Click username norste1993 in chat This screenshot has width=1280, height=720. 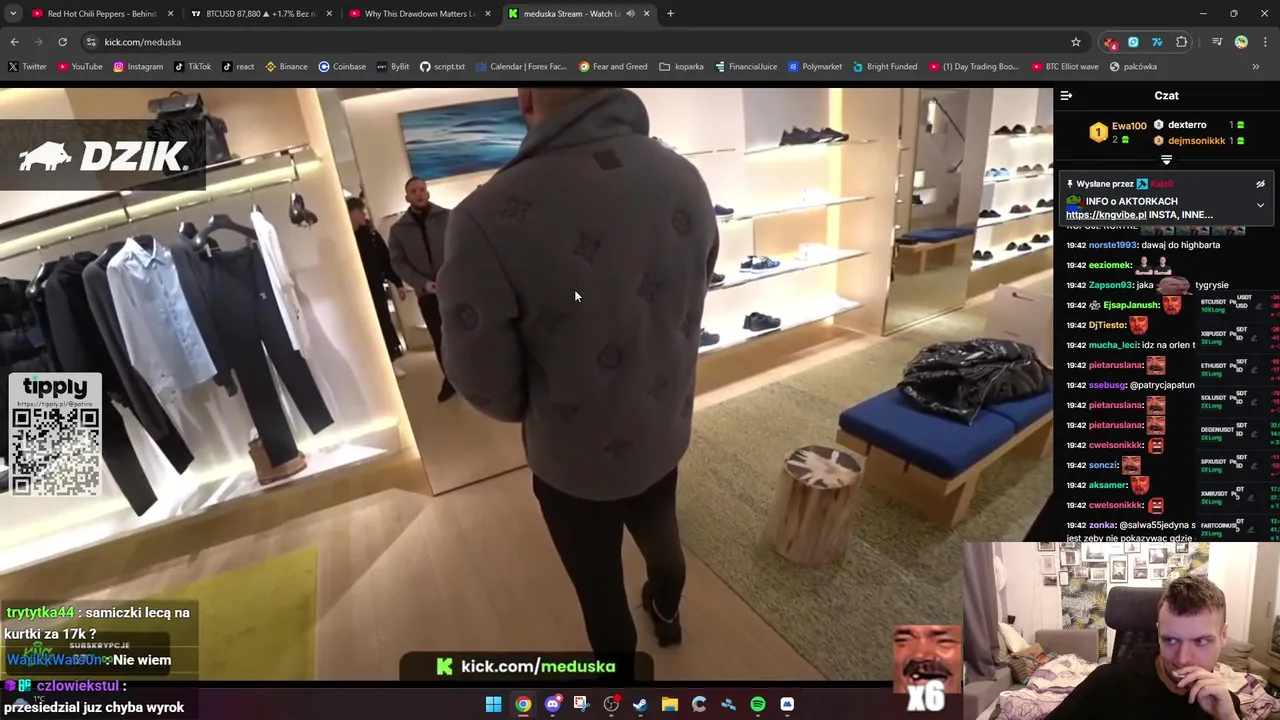(1113, 245)
